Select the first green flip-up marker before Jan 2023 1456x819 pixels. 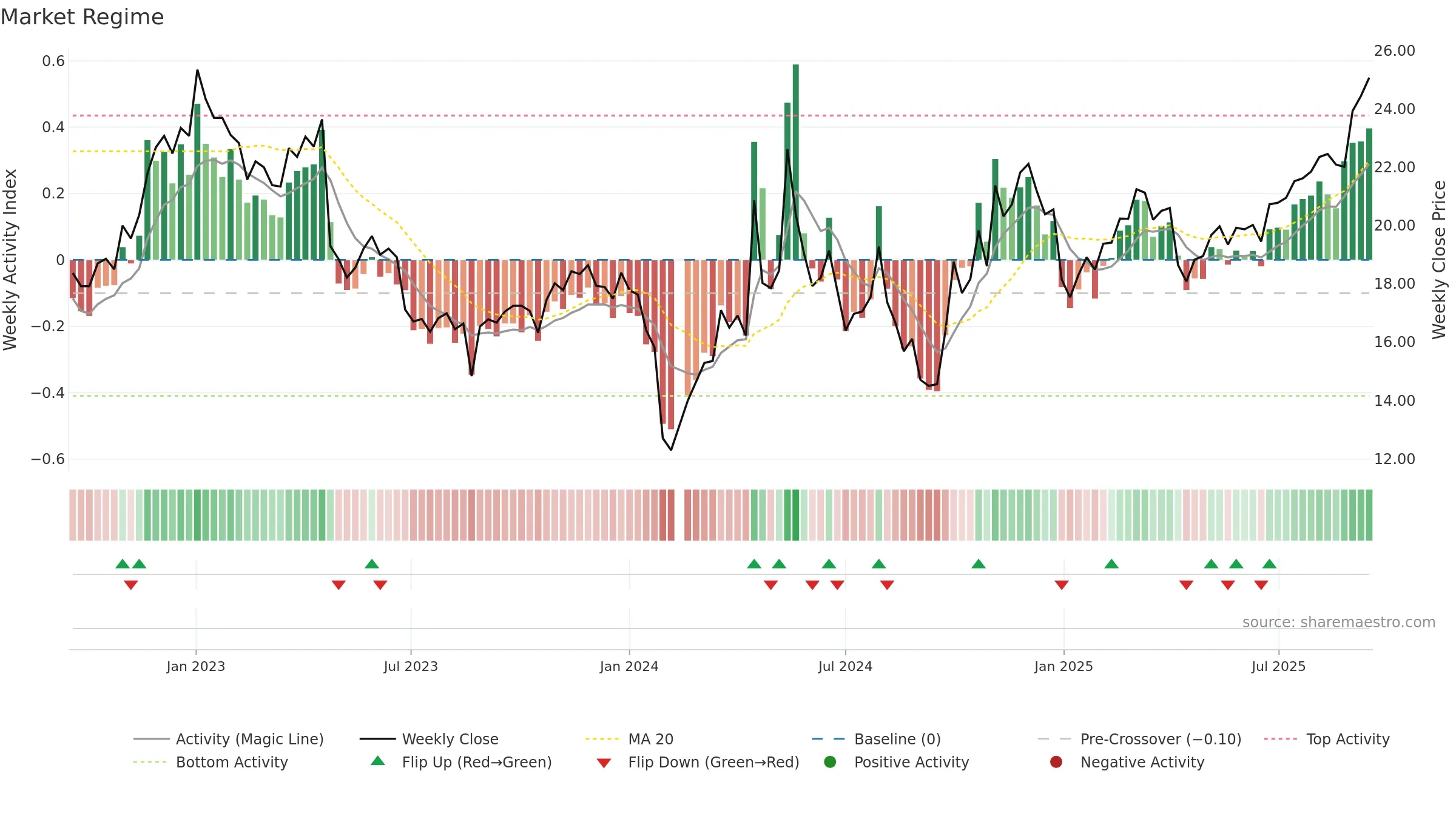(123, 564)
